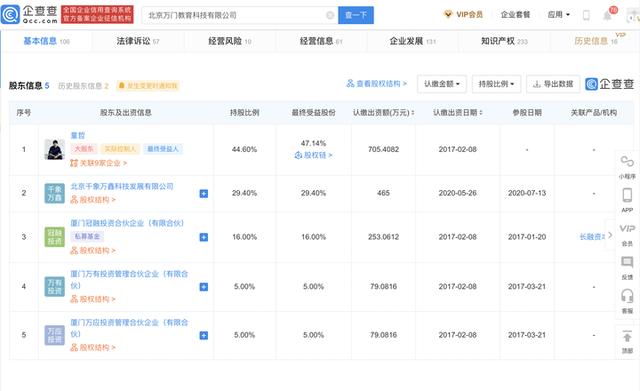This screenshot has width=640, height=391.
Task: Open 股权结构 link in row 2
Action: coord(93,200)
